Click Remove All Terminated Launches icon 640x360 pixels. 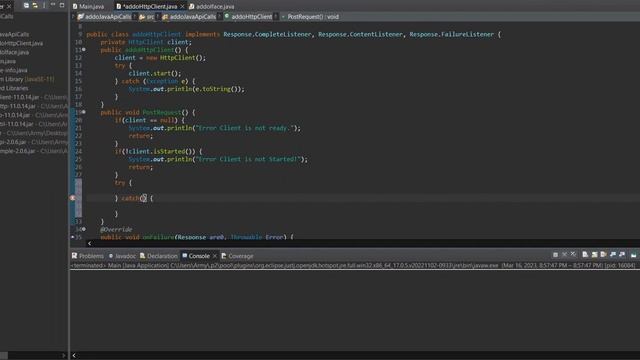coord(573,254)
